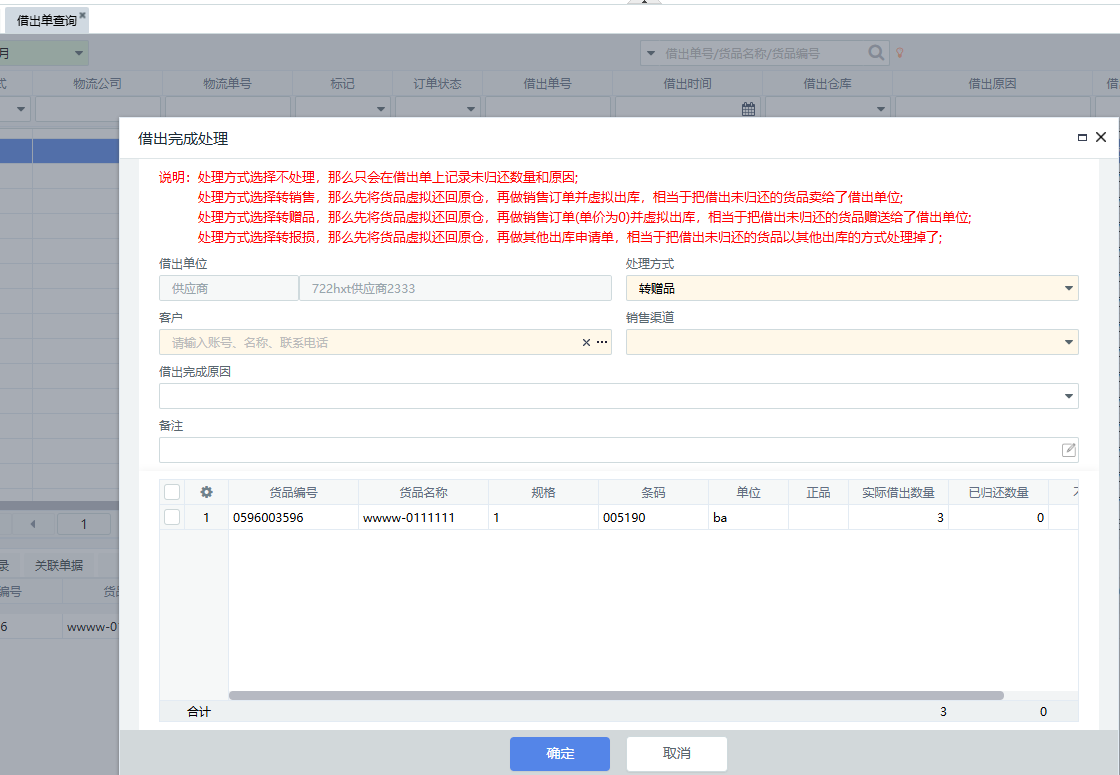
Task: Open the 借出时间 calendar picker icon
Action: 748,109
